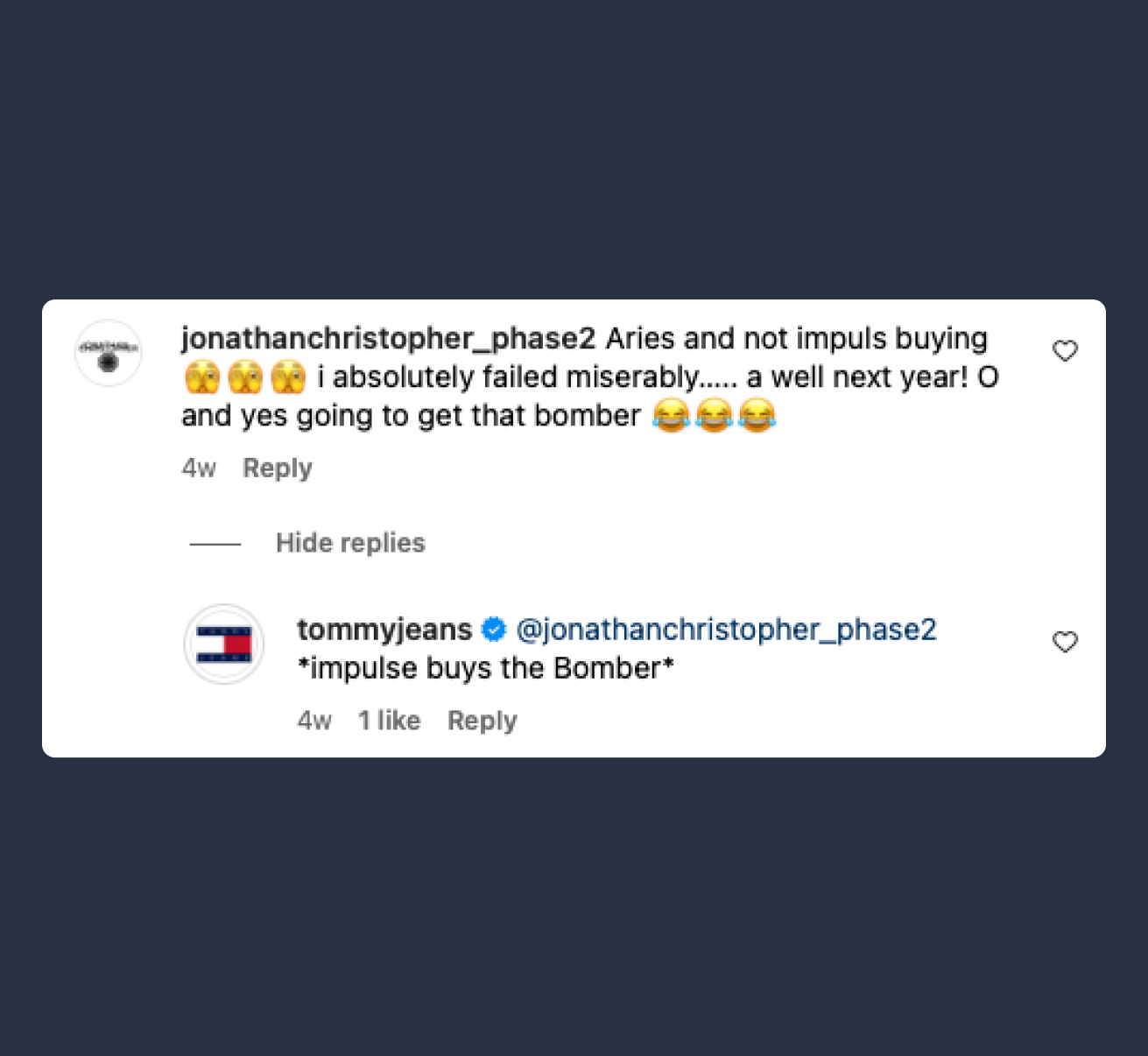Reply to the Aries impulse buying comment

click(x=278, y=468)
